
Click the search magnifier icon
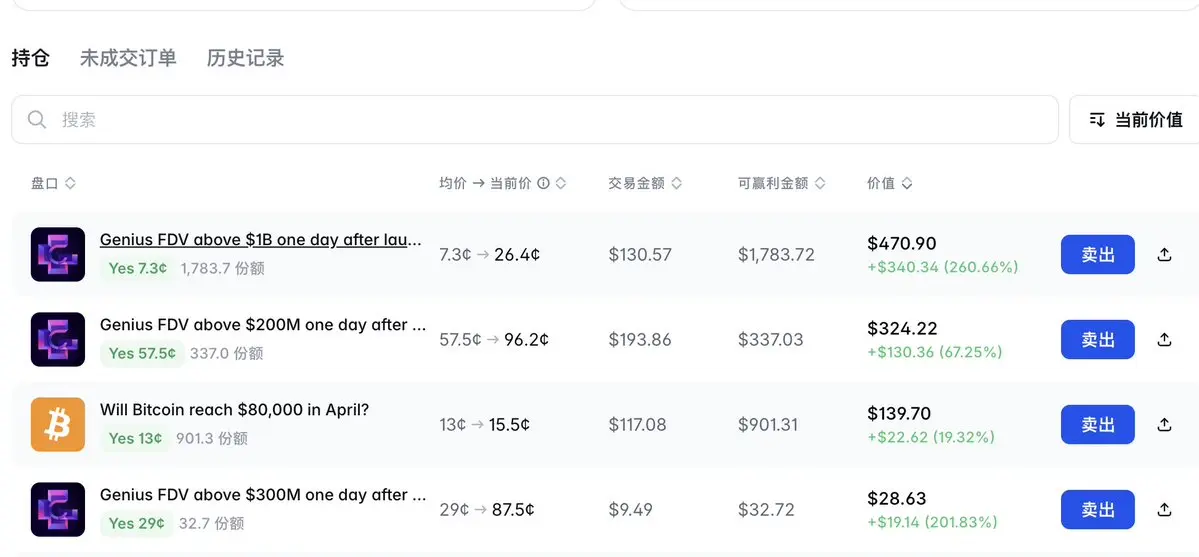(38, 120)
